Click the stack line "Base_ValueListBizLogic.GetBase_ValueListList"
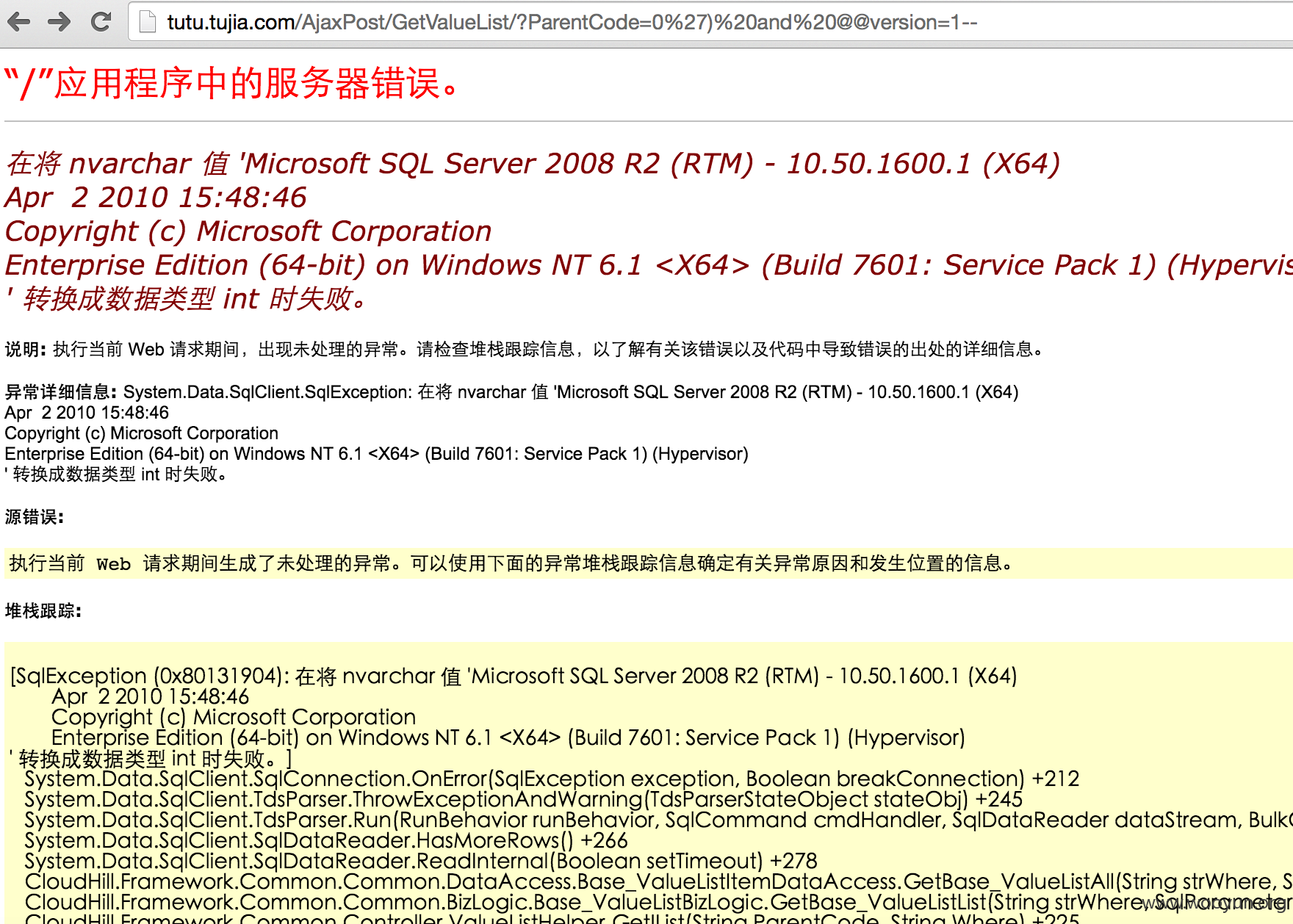 point(658,902)
